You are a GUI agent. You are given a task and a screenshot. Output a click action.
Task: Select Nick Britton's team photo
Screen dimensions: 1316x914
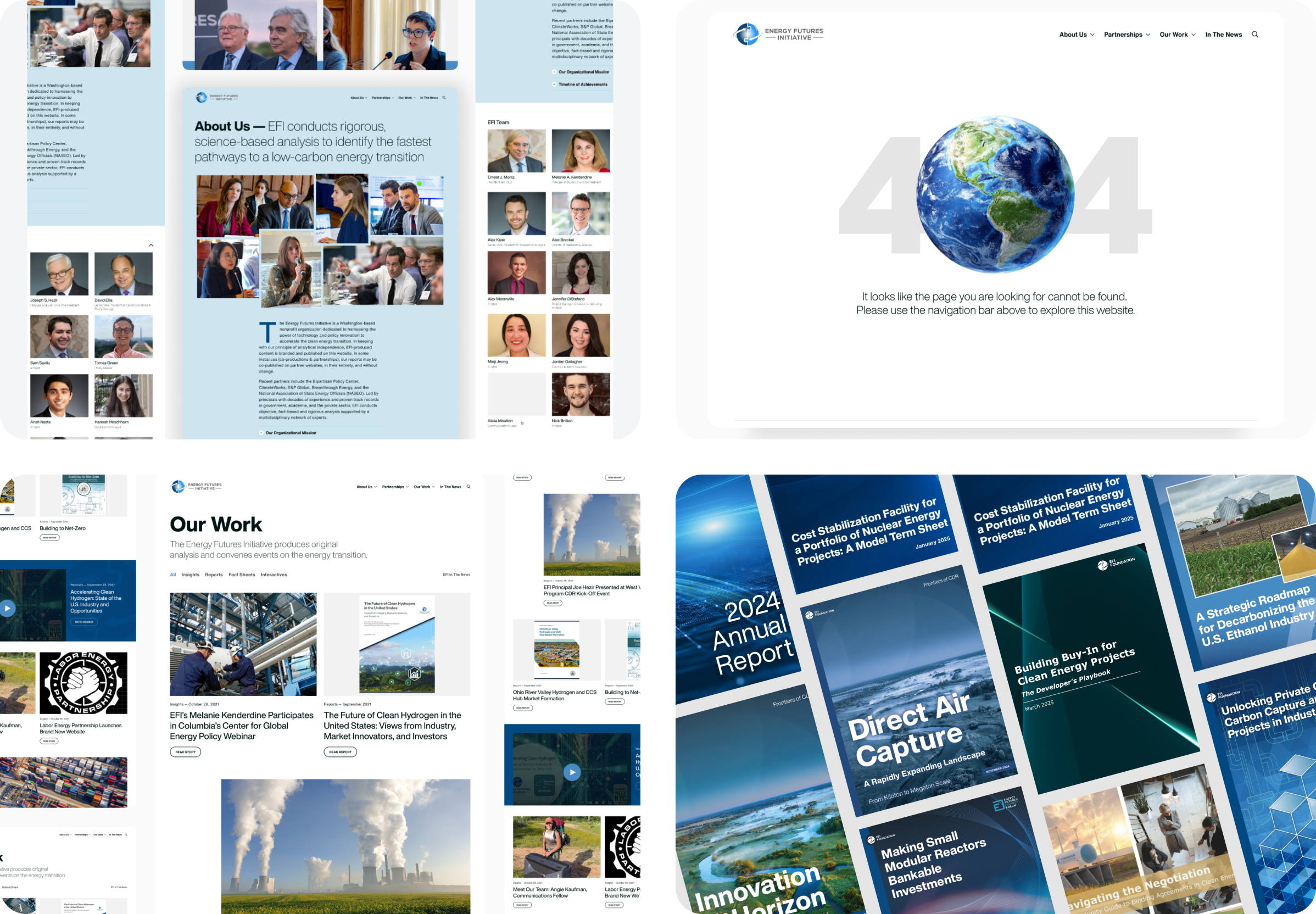(x=581, y=394)
